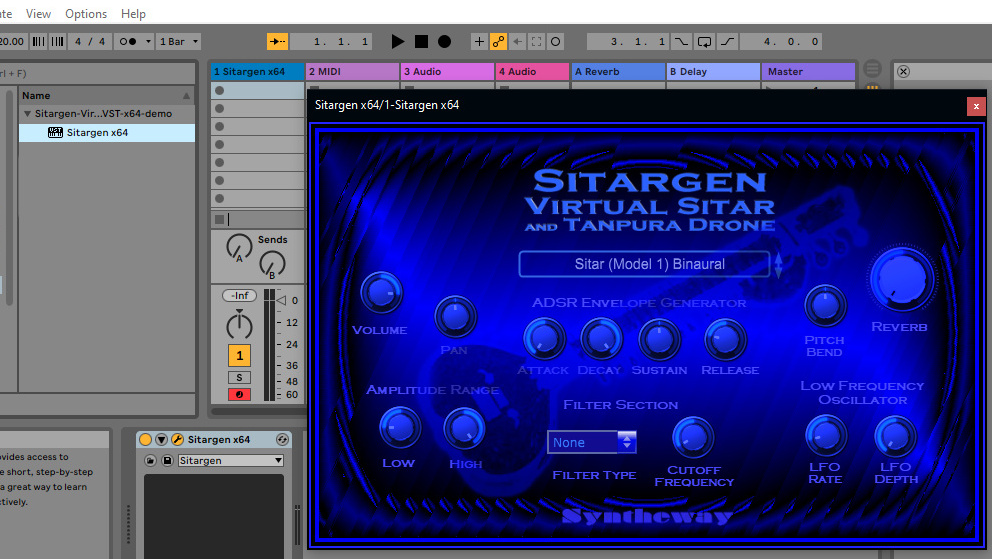Open the Help menu
Image resolution: width=992 pixels, height=559 pixels.
pyautogui.click(x=133, y=13)
